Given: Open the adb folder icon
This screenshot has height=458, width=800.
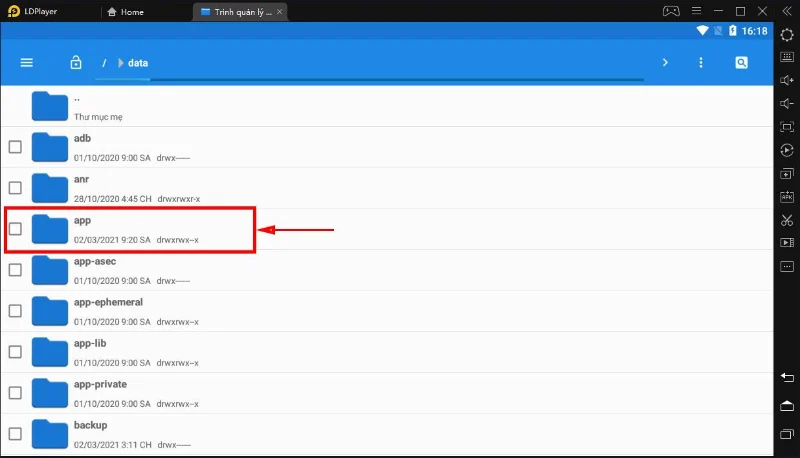Looking at the screenshot, I should [x=49, y=147].
